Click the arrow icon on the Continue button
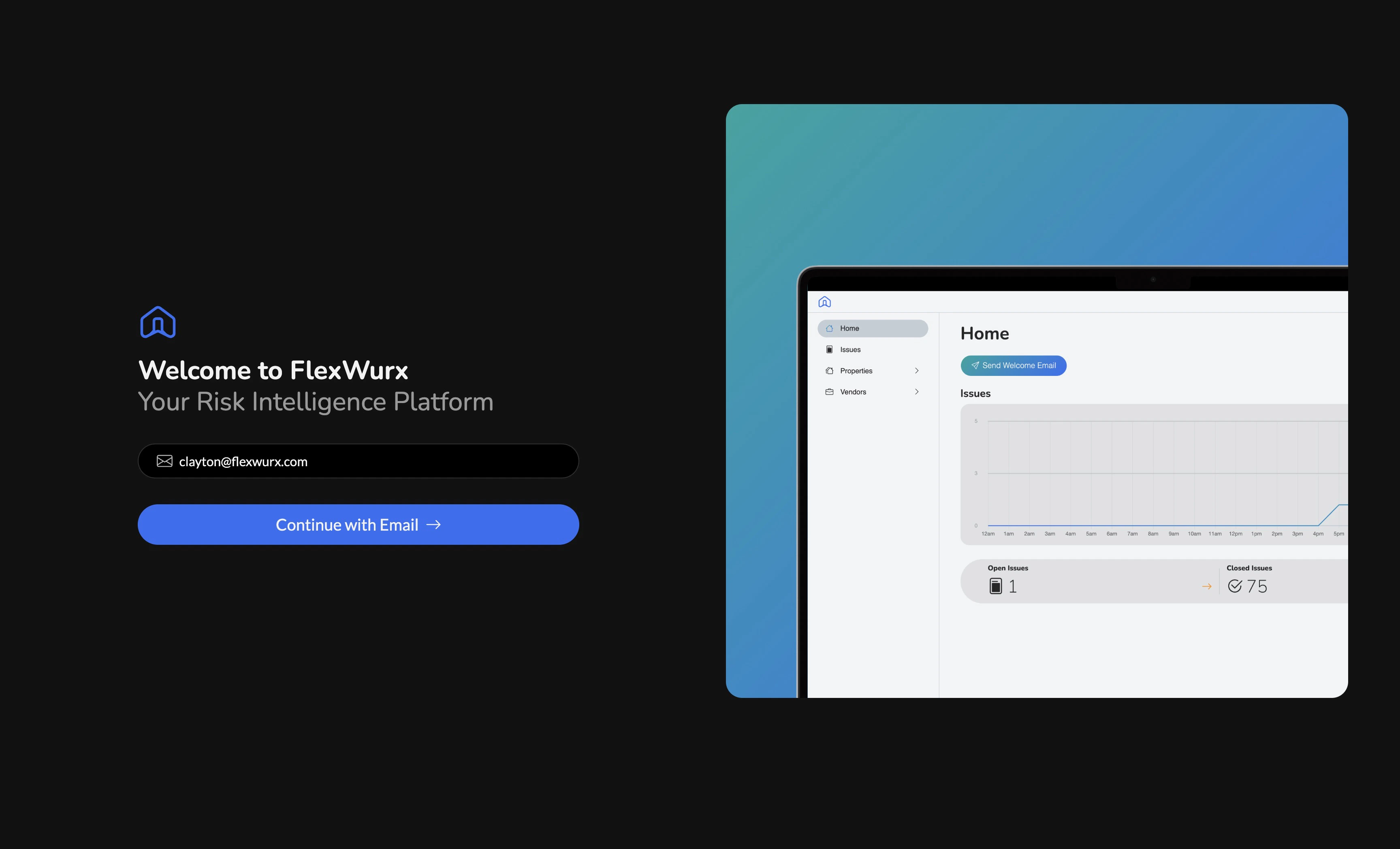Screen dimensions: 1400x849 click(433, 525)
